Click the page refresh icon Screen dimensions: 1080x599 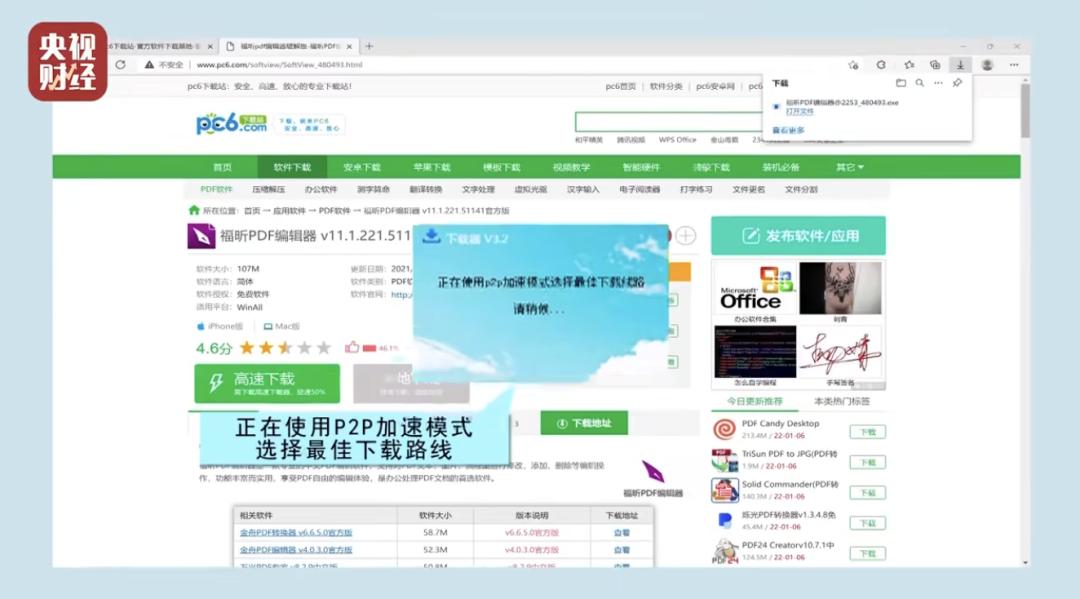(121, 65)
